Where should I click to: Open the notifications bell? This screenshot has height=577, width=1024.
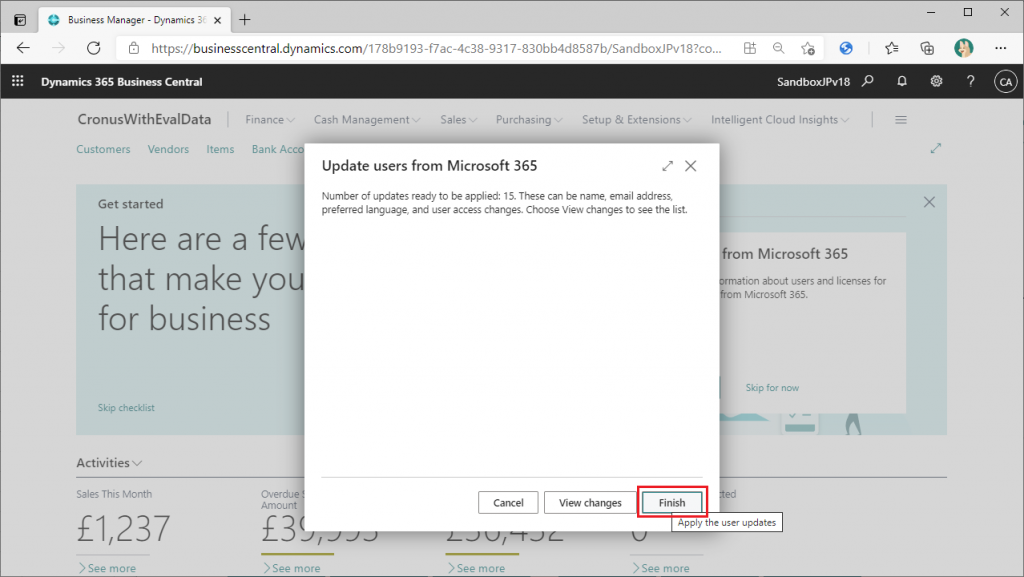pyautogui.click(x=902, y=81)
